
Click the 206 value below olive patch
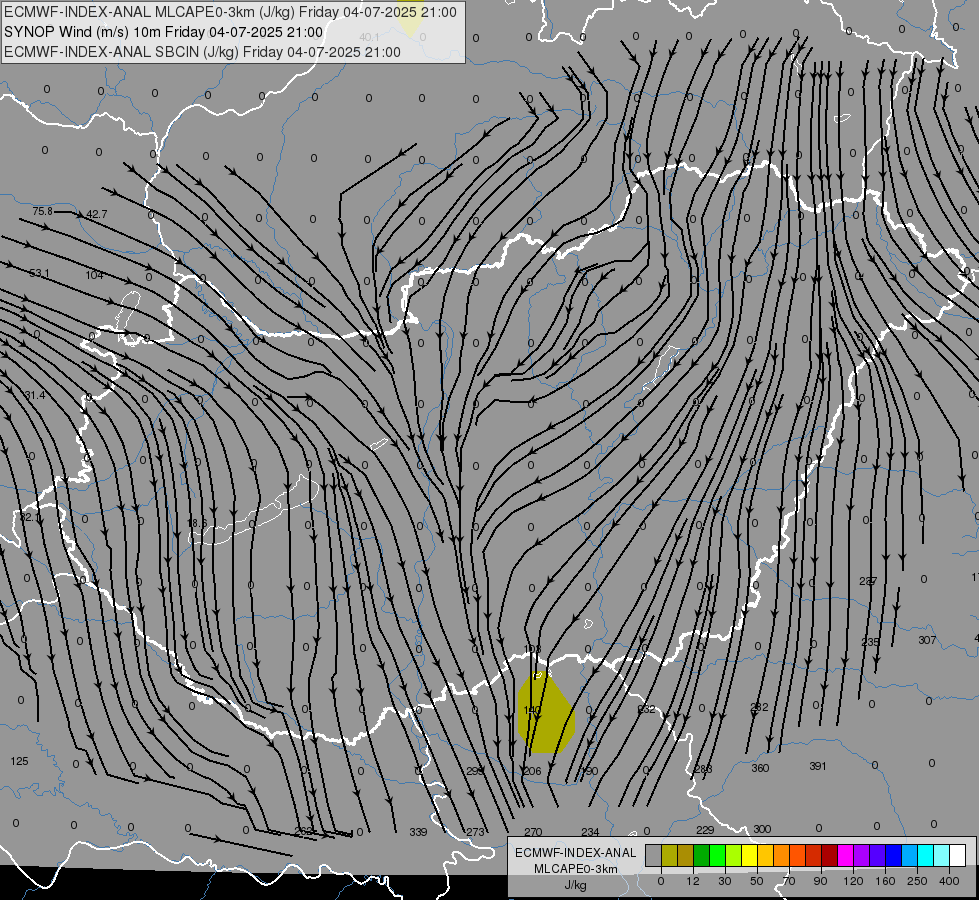tap(532, 771)
